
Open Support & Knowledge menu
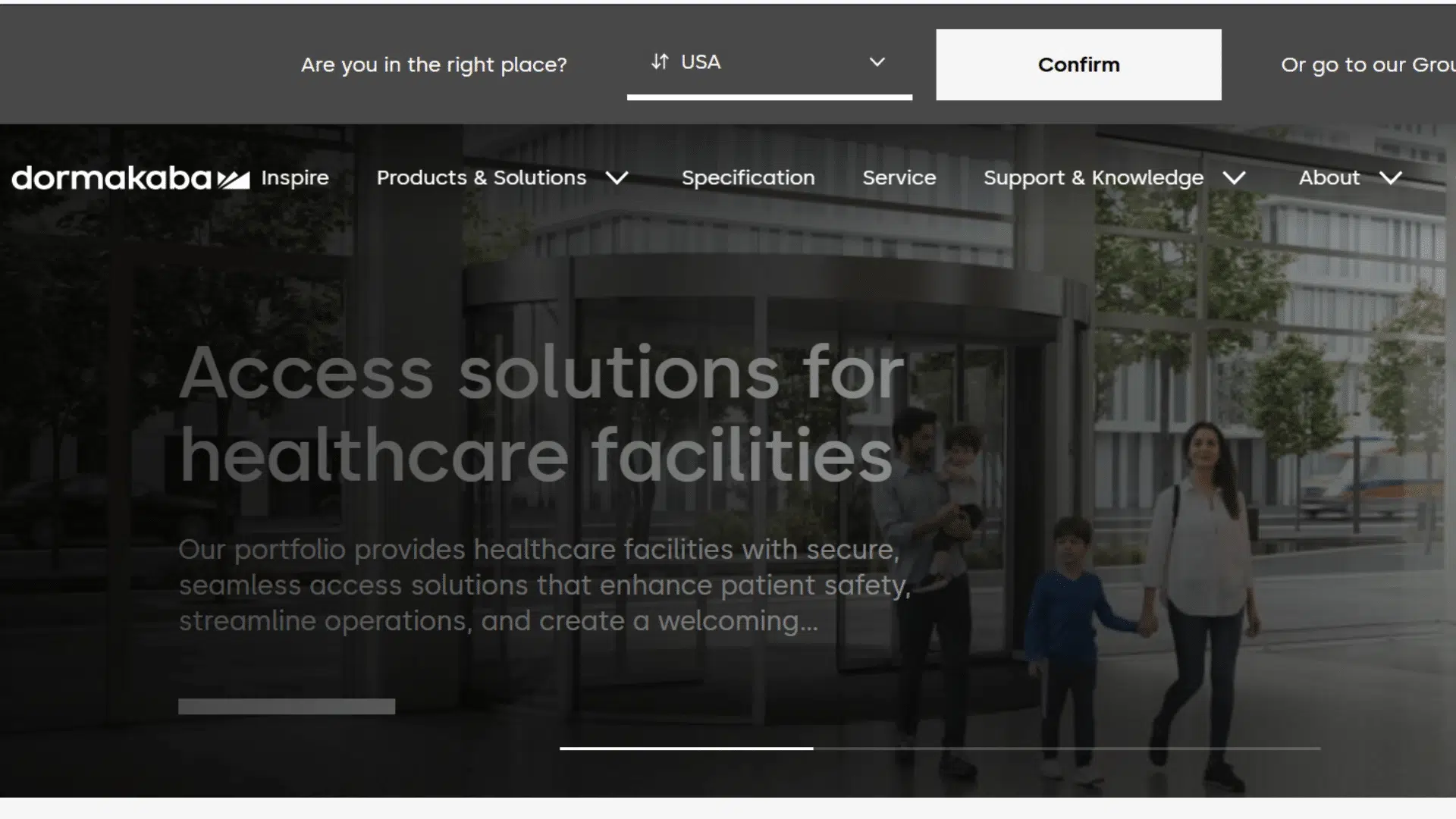pyautogui.click(x=1094, y=177)
